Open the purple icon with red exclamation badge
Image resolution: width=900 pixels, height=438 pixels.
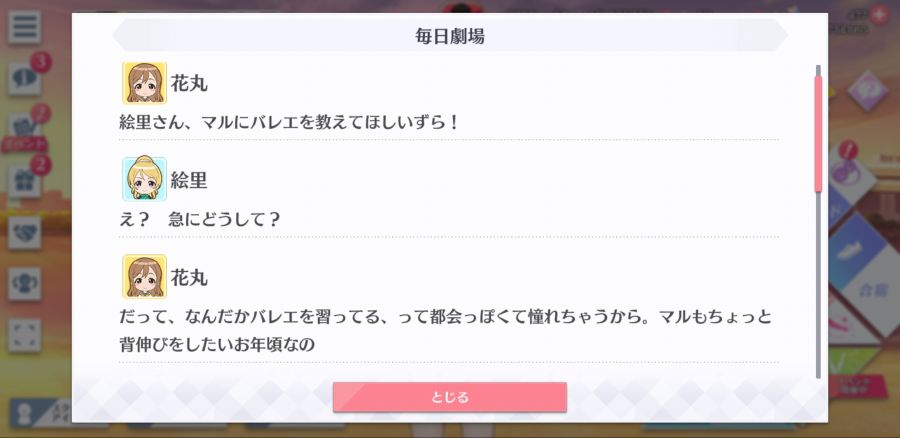848,168
